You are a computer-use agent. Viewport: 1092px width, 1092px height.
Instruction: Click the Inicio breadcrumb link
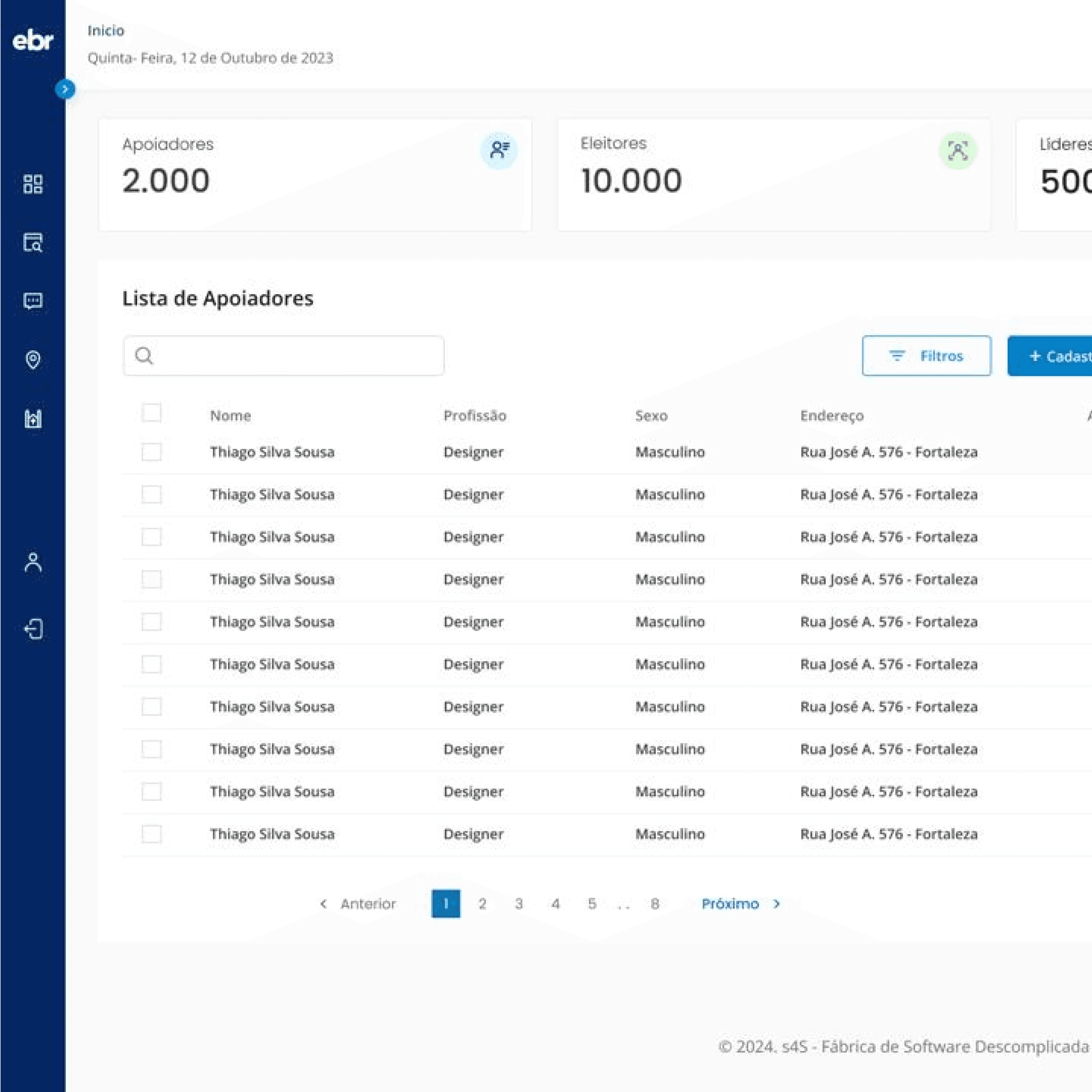pyautogui.click(x=106, y=30)
